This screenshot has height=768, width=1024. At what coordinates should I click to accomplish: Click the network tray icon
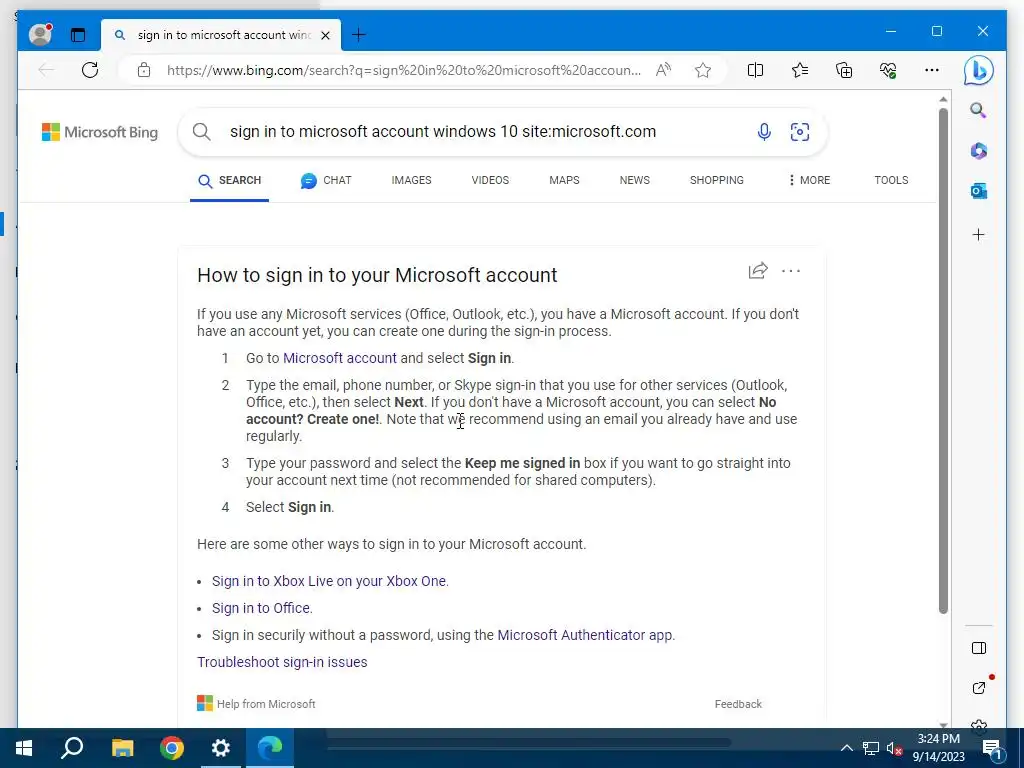[871, 748]
